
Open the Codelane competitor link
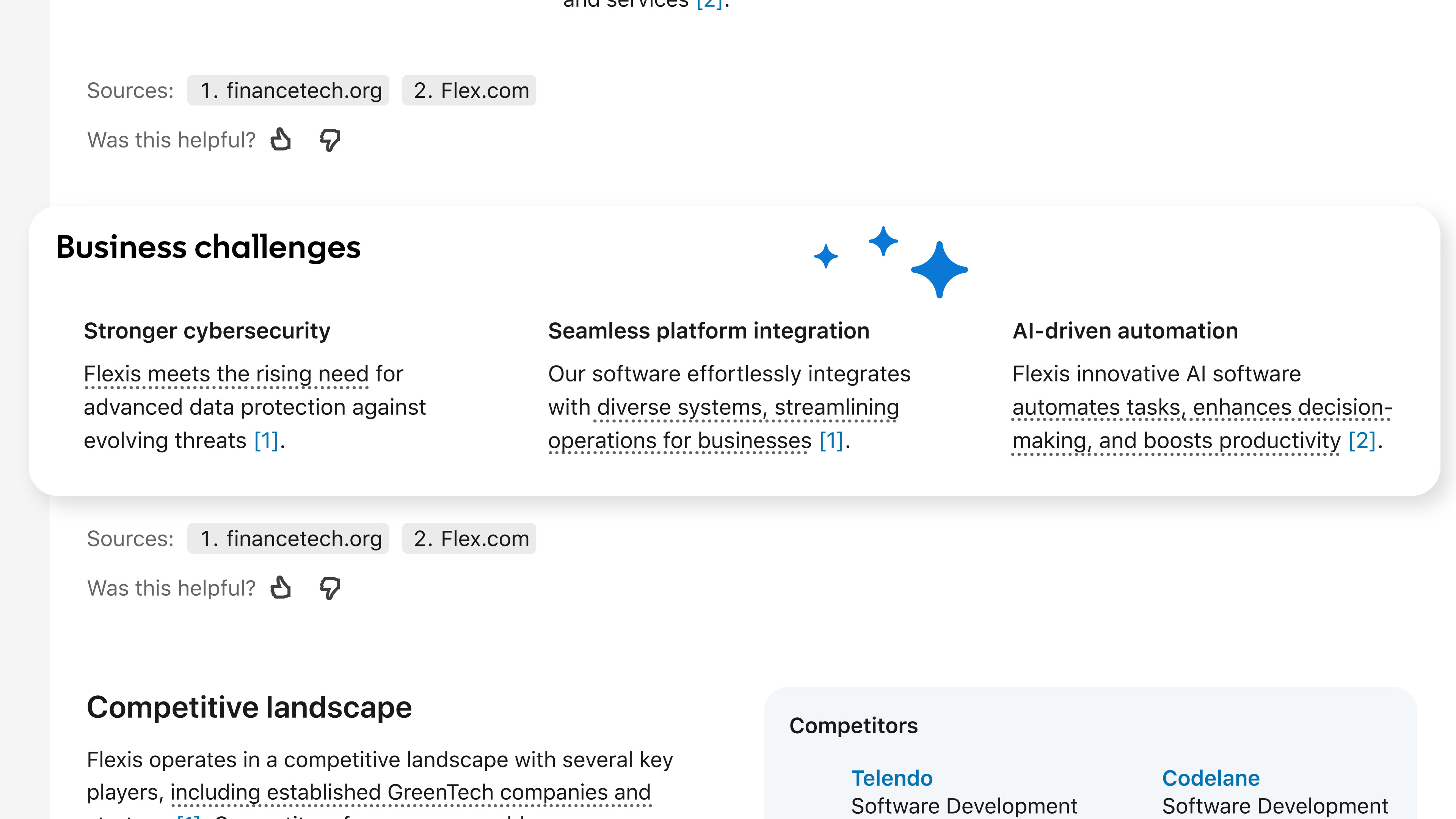tap(1211, 778)
